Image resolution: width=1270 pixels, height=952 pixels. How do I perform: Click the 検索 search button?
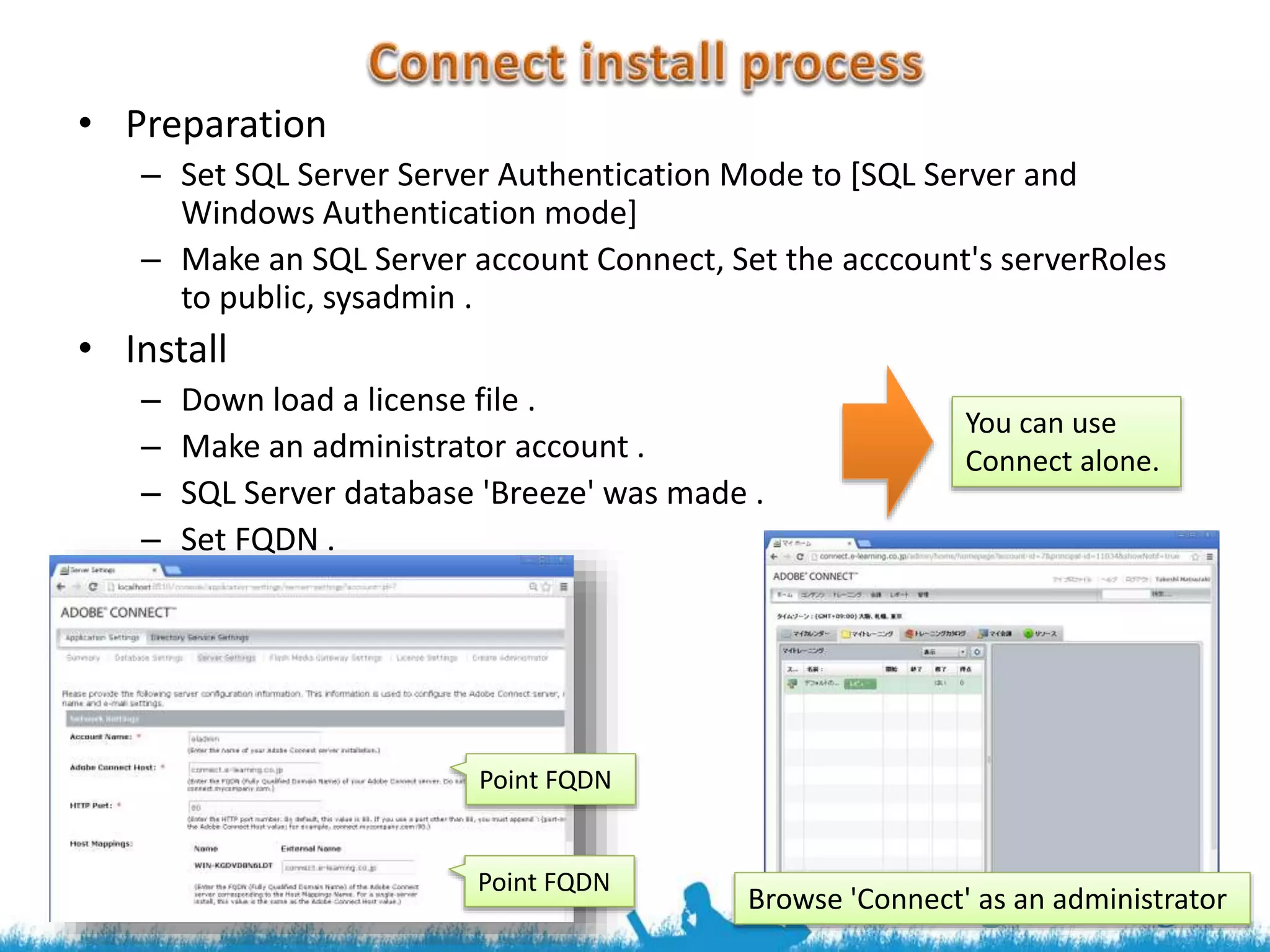tap(1161, 595)
